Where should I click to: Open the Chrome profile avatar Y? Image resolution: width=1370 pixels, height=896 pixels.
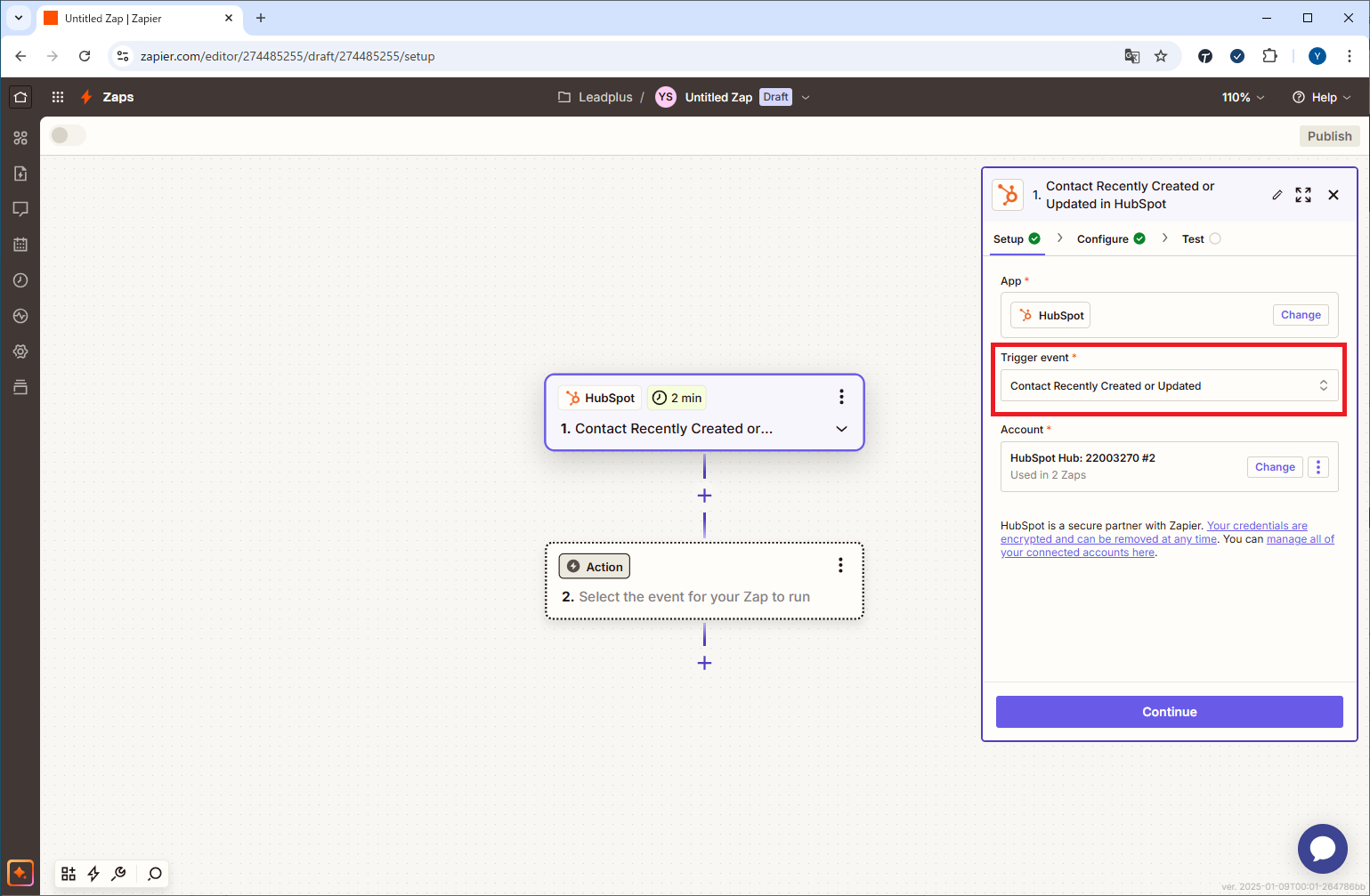coord(1317,56)
